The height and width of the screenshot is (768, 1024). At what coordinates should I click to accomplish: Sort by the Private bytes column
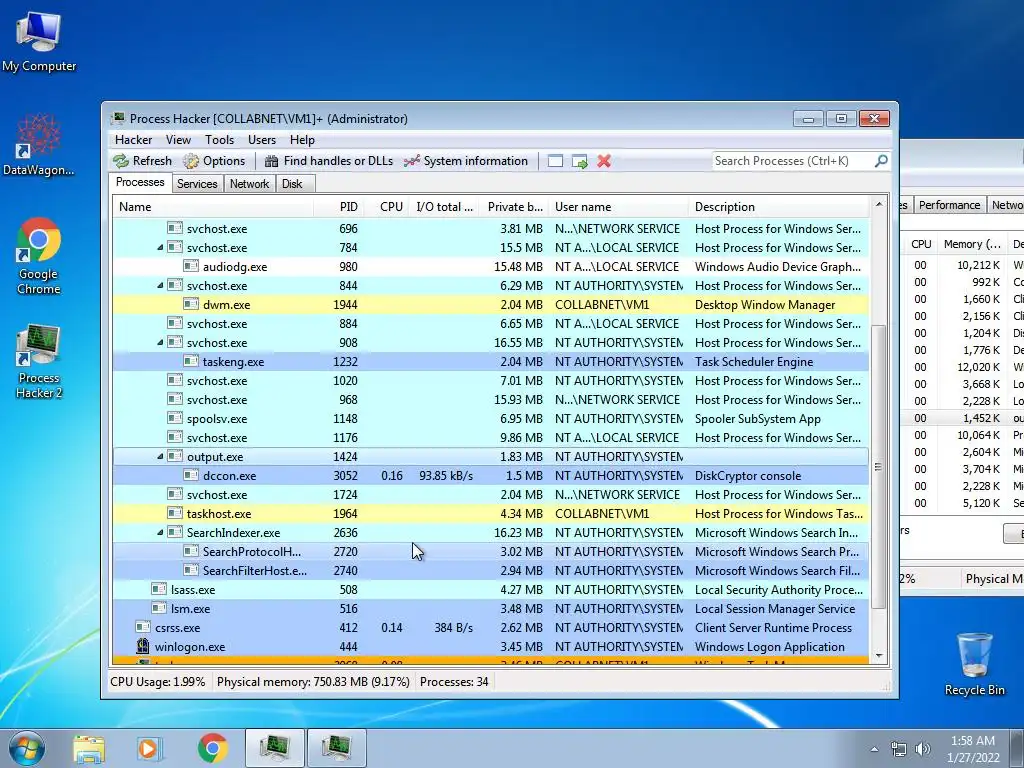point(513,207)
